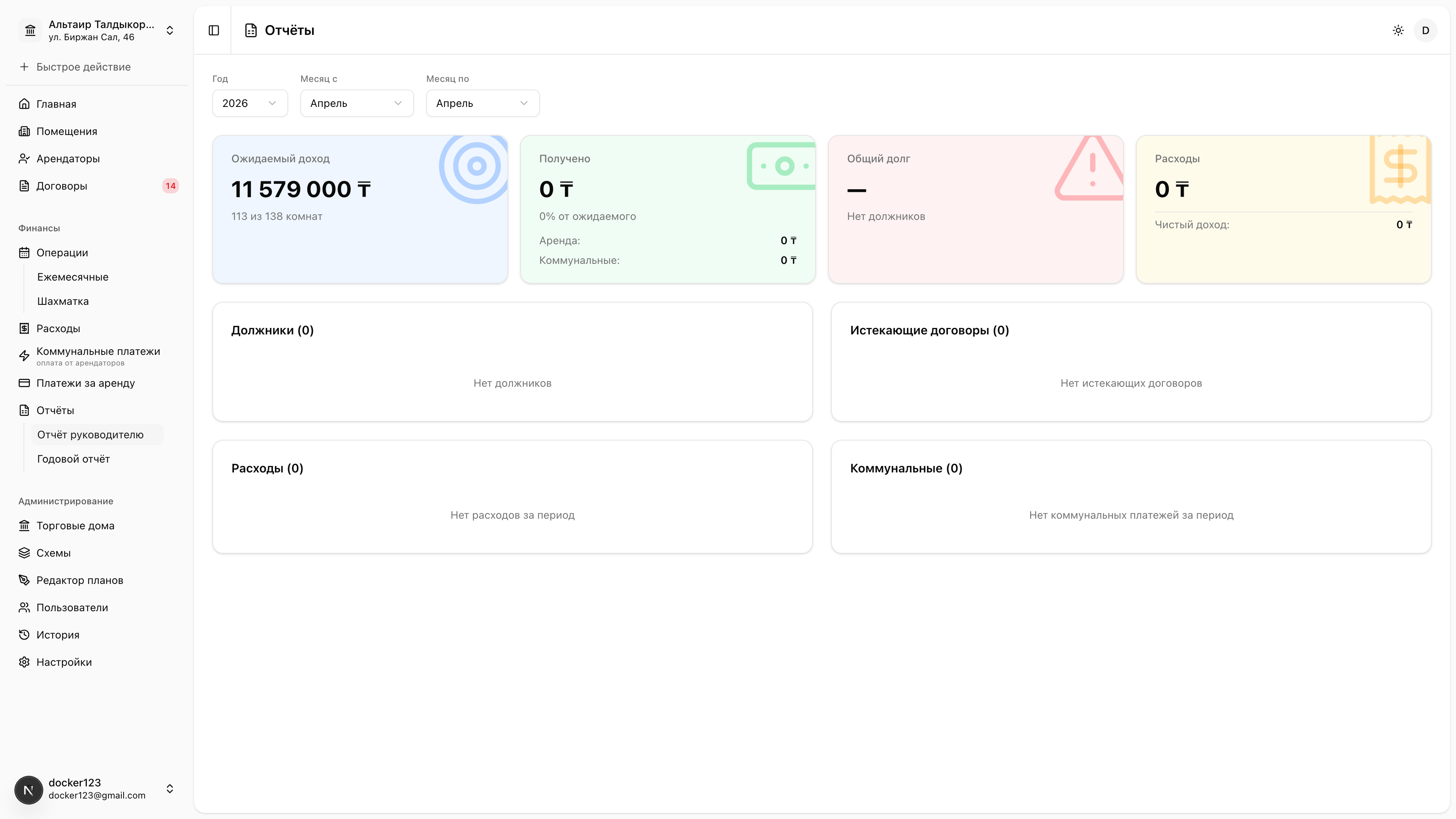Click the 11 579 000 ₸ amount

click(x=301, y=189)
